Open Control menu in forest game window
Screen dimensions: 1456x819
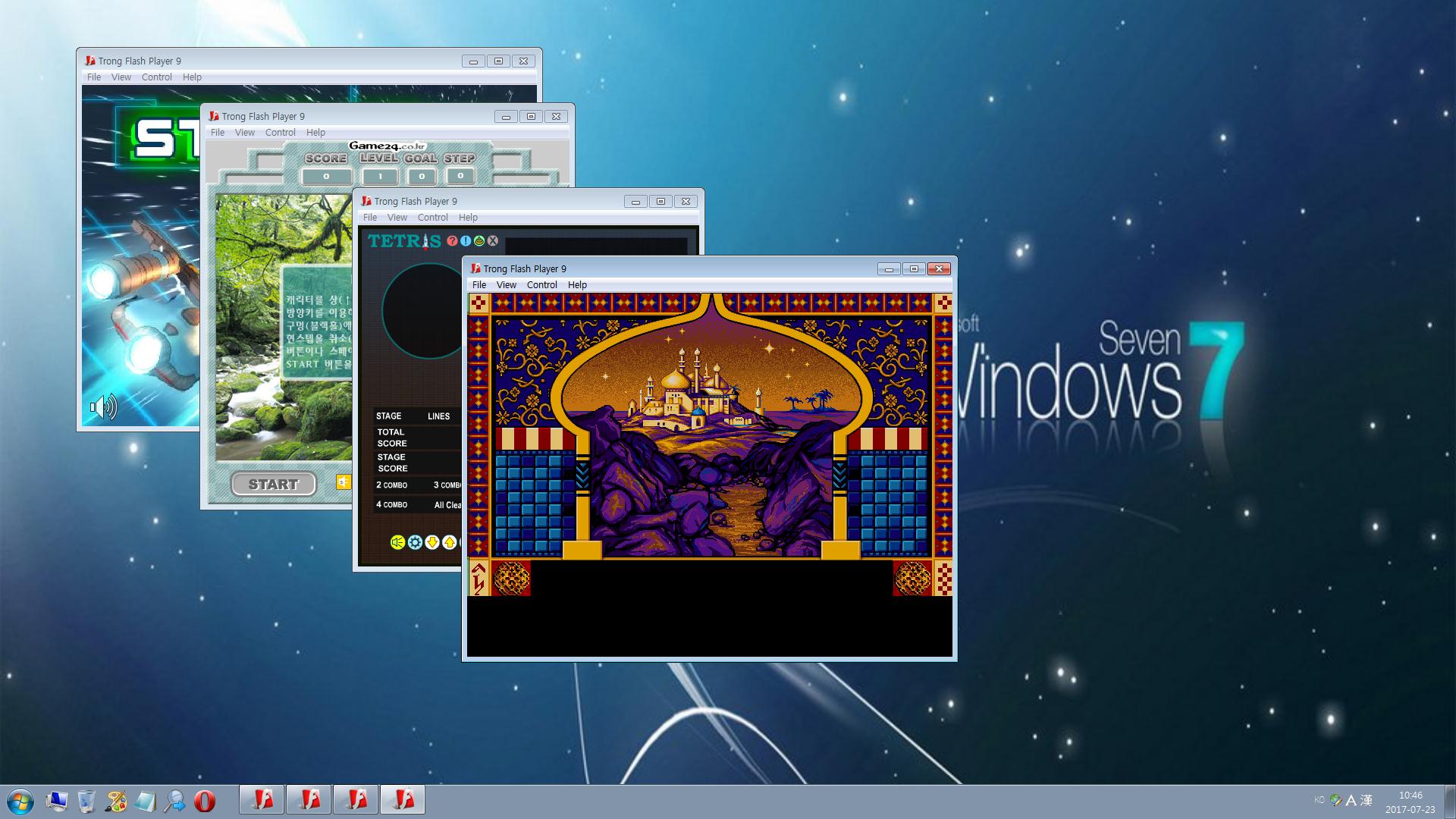point(281,133)
